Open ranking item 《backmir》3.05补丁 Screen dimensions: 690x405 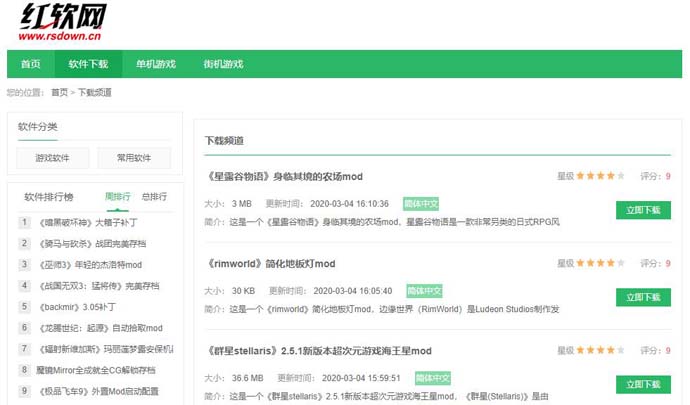(77, 307)
